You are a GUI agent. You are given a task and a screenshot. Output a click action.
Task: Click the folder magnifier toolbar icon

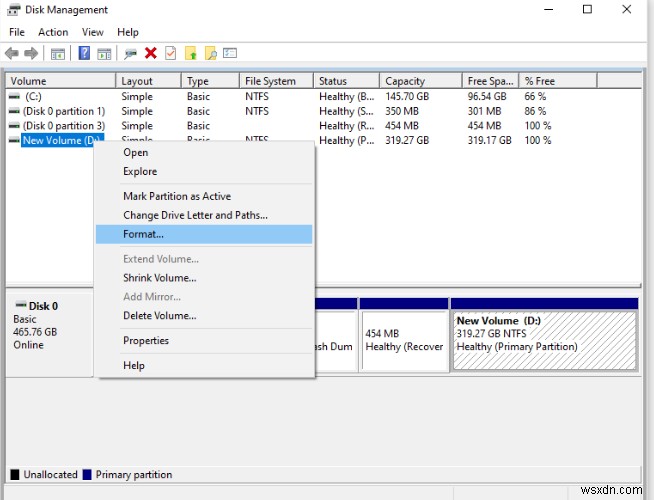click(211, 53)
